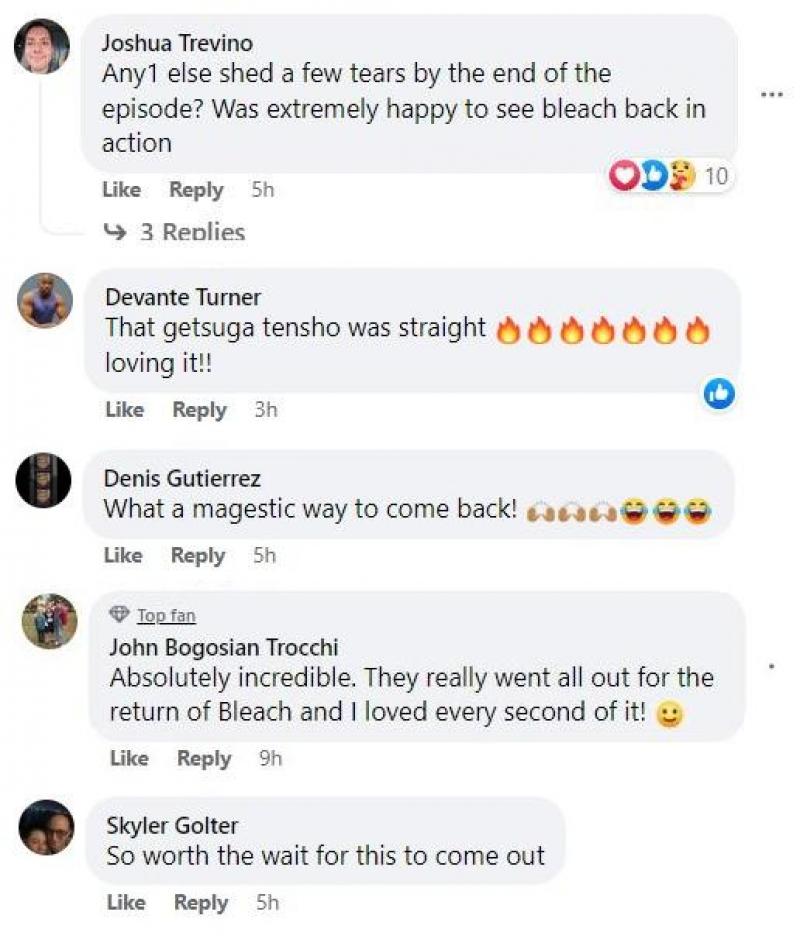Click the 3h timestamp on Devante's comment
The width and height of the screenshot is (800, 936).
[265, 409]
